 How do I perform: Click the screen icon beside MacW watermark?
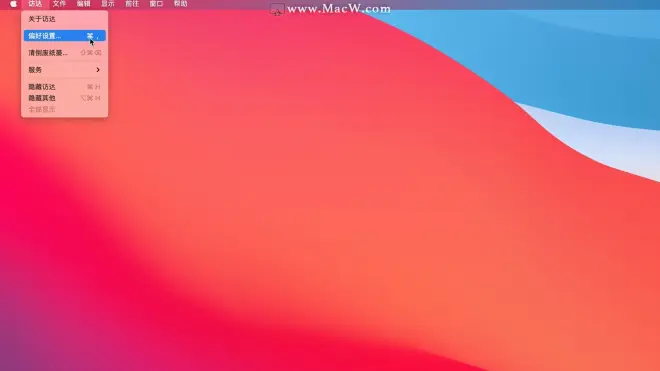277,9
